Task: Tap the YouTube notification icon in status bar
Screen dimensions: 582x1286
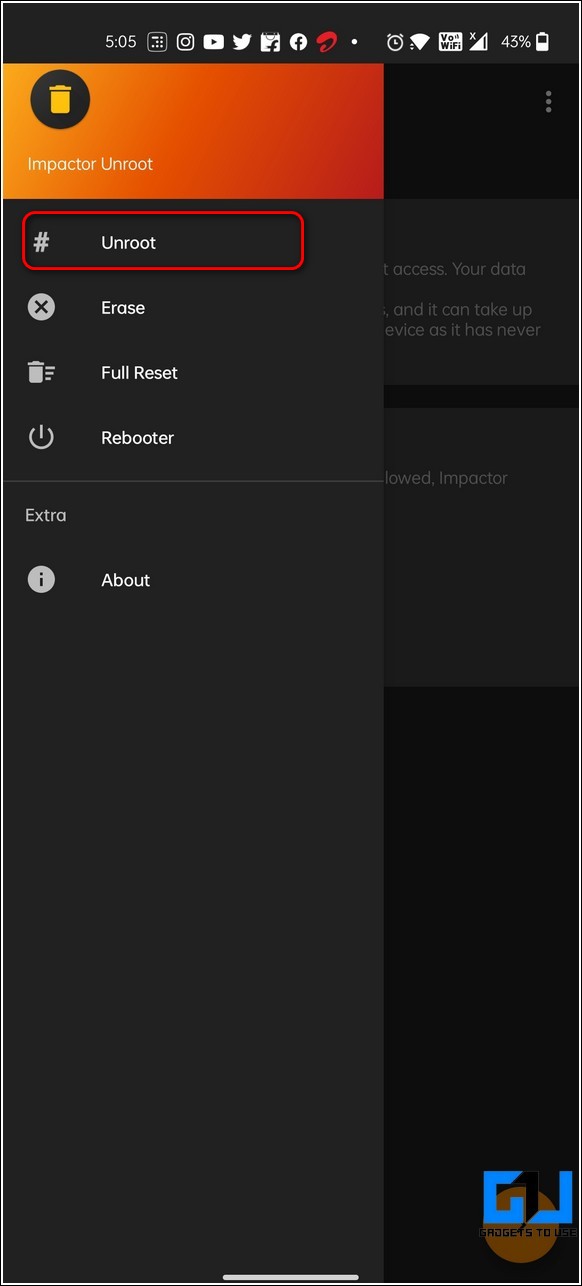Action: pyautogui.click(x=213, y=42)
